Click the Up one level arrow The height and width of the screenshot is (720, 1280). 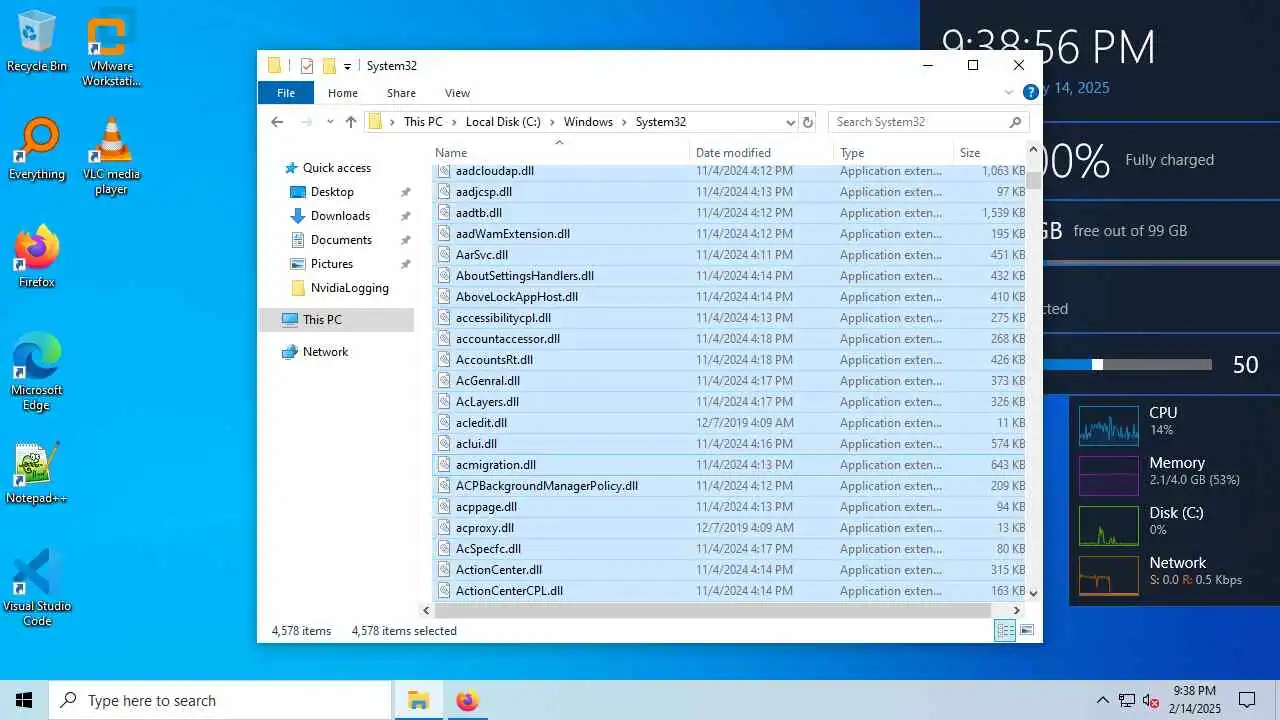[350, 122]
